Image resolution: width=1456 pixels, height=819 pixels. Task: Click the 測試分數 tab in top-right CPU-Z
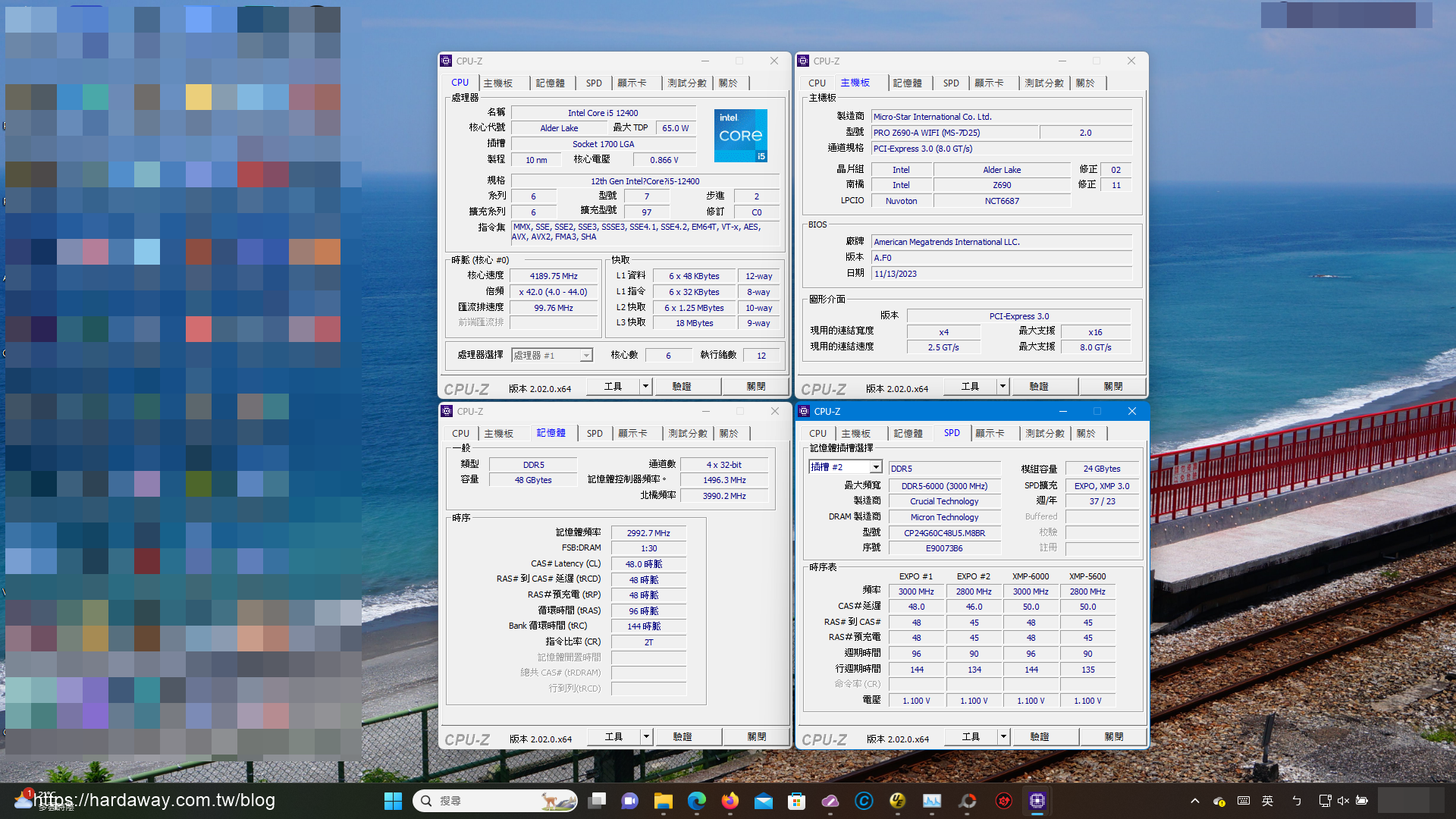1043,82
